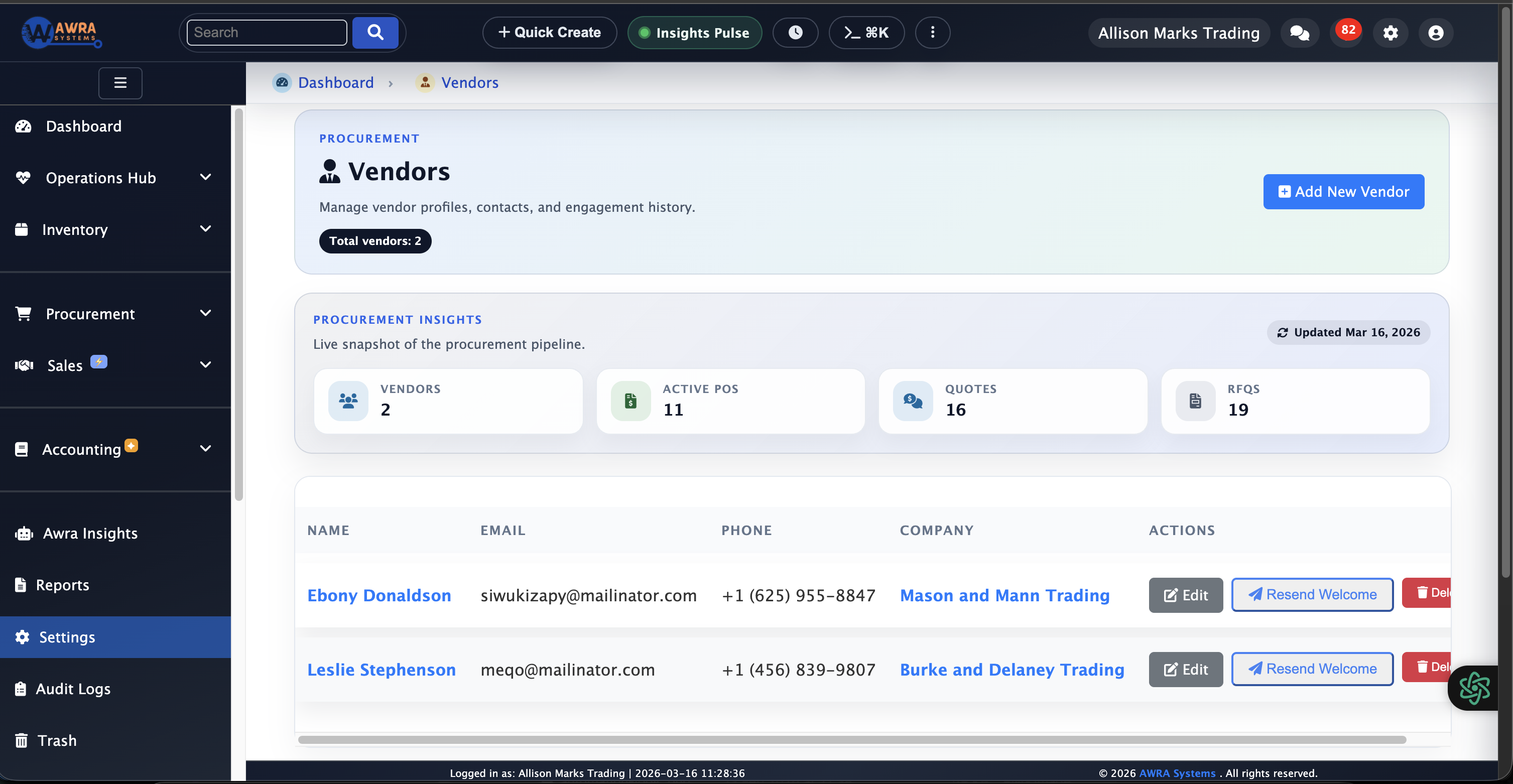Click the refresh icon next to Updated date

1284,332
